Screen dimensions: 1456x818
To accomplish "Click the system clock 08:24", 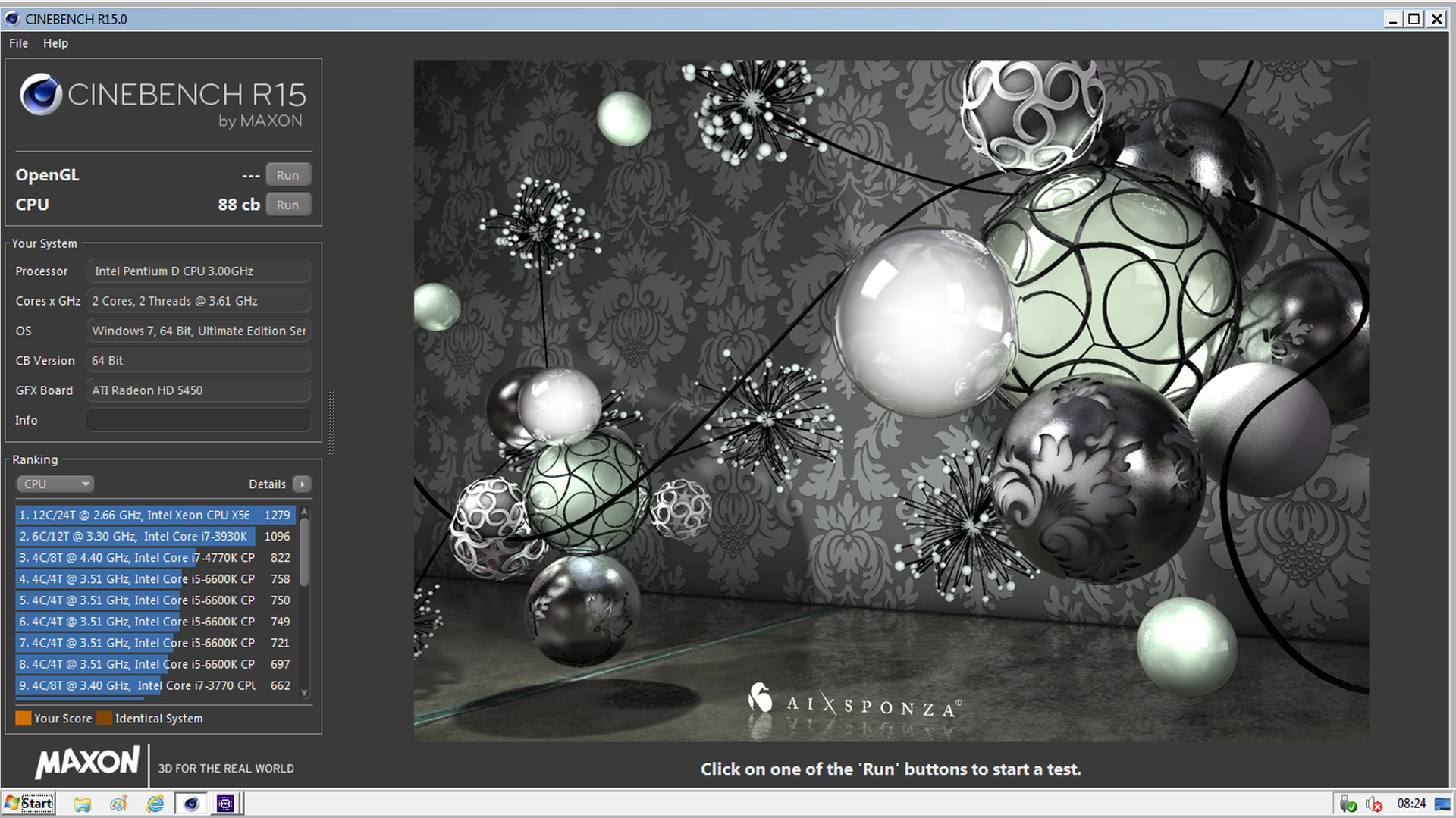I will pos(1411,804).
